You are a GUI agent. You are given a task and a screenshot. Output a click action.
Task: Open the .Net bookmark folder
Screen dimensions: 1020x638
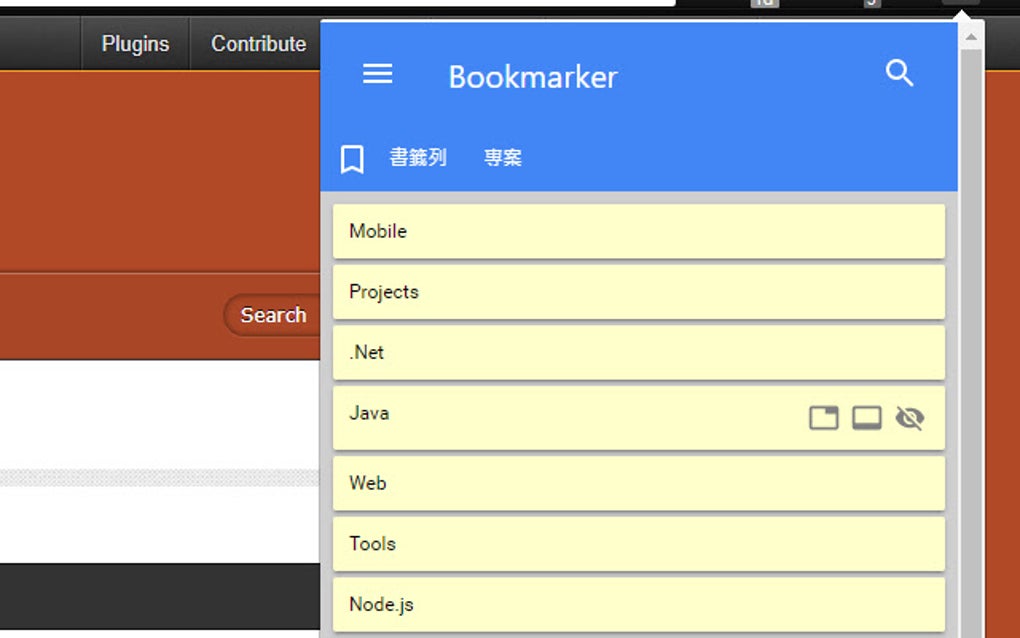(637, 352)
